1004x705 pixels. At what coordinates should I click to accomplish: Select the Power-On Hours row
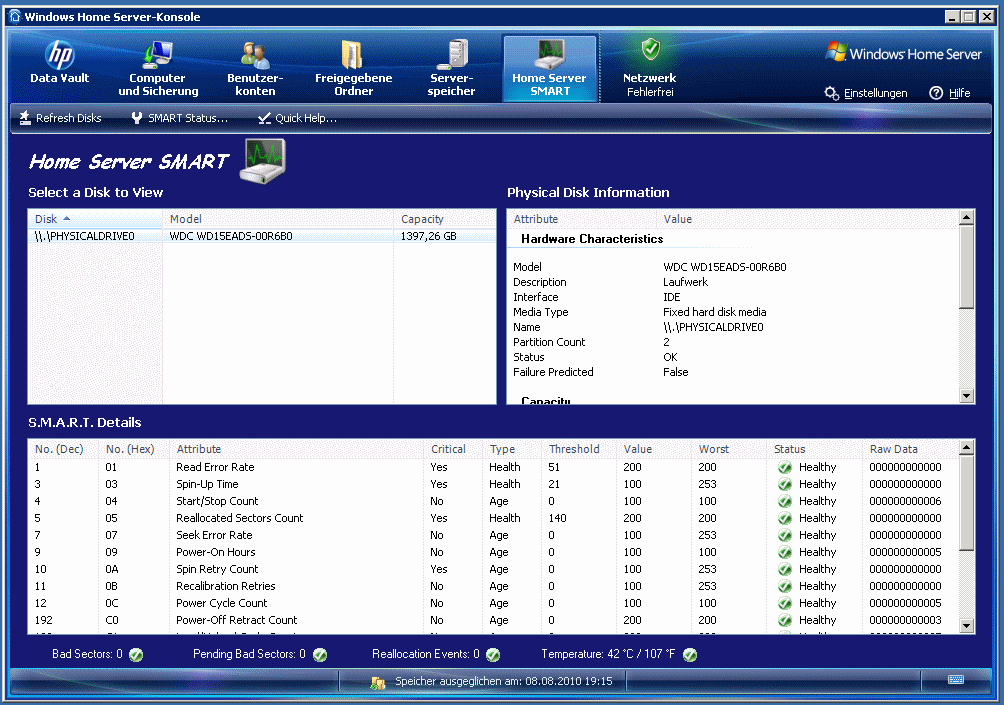point(494,552)
